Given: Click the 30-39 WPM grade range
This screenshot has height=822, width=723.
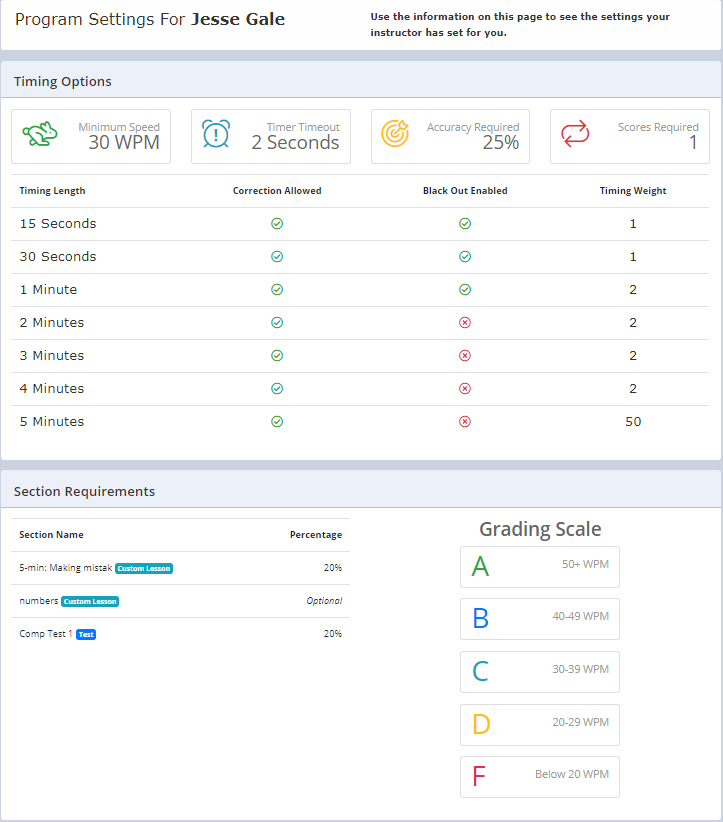Looking at the screenshot, I should tap(580, 669).
